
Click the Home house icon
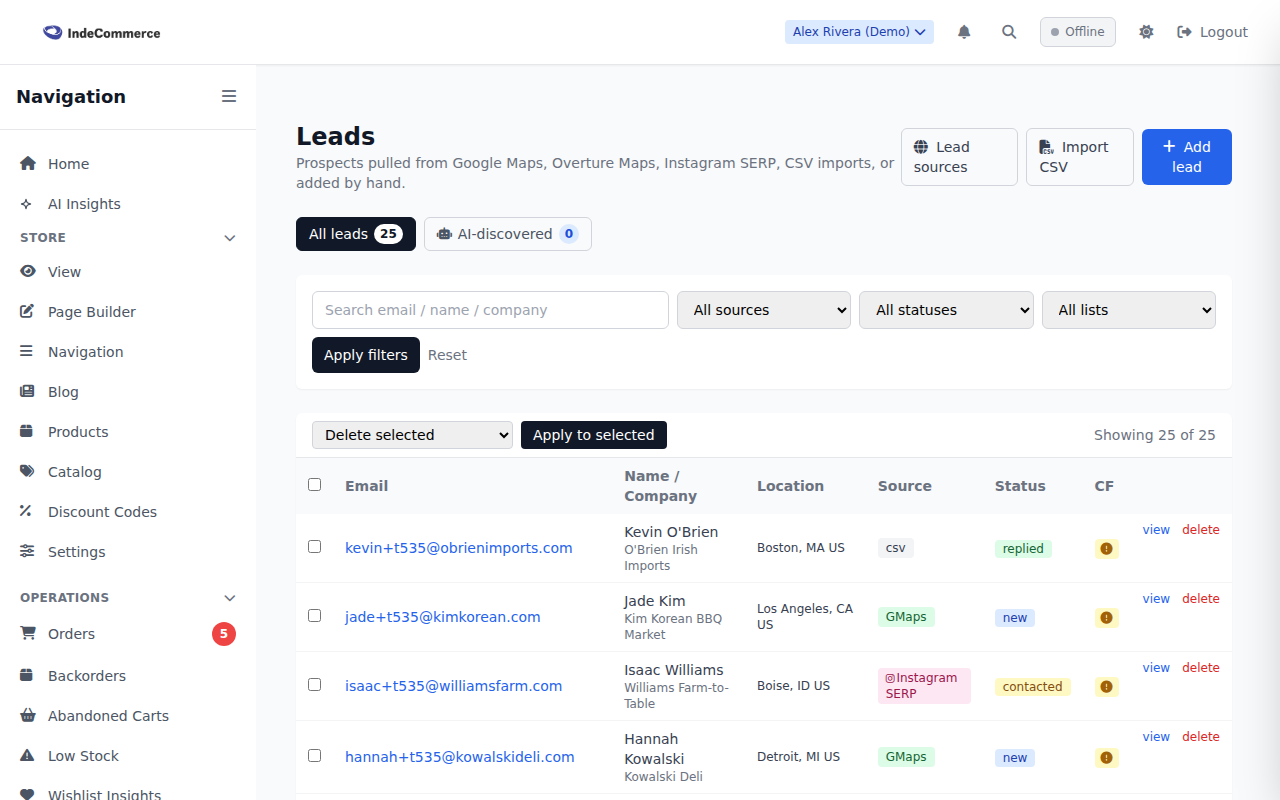(28, 163)
